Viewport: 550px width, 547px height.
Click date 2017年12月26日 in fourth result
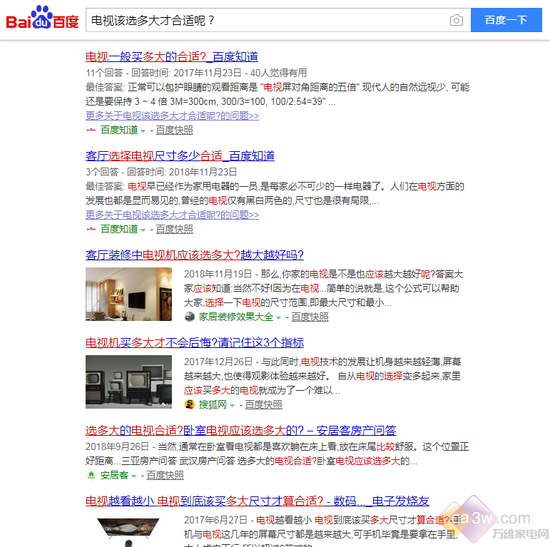point(218,361)
